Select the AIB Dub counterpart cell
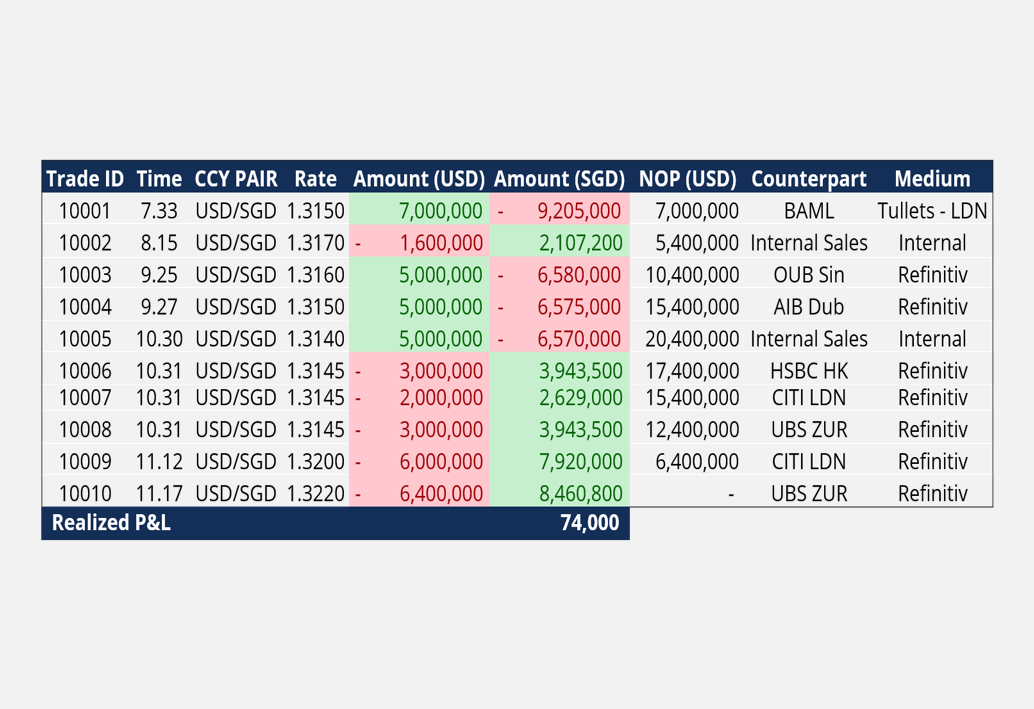The image size is (1034, 709). pos(808,307)
